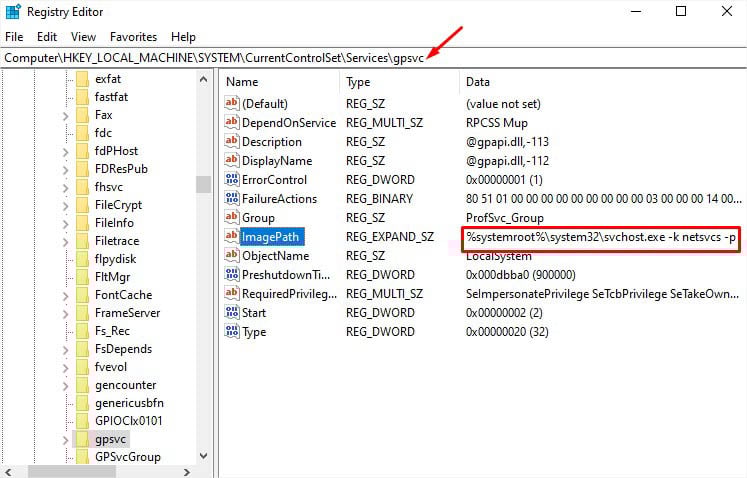Click the FileCrypt folder icon
Screen dimensions: 747x478
pyautogui.click(x=82, y=205)
